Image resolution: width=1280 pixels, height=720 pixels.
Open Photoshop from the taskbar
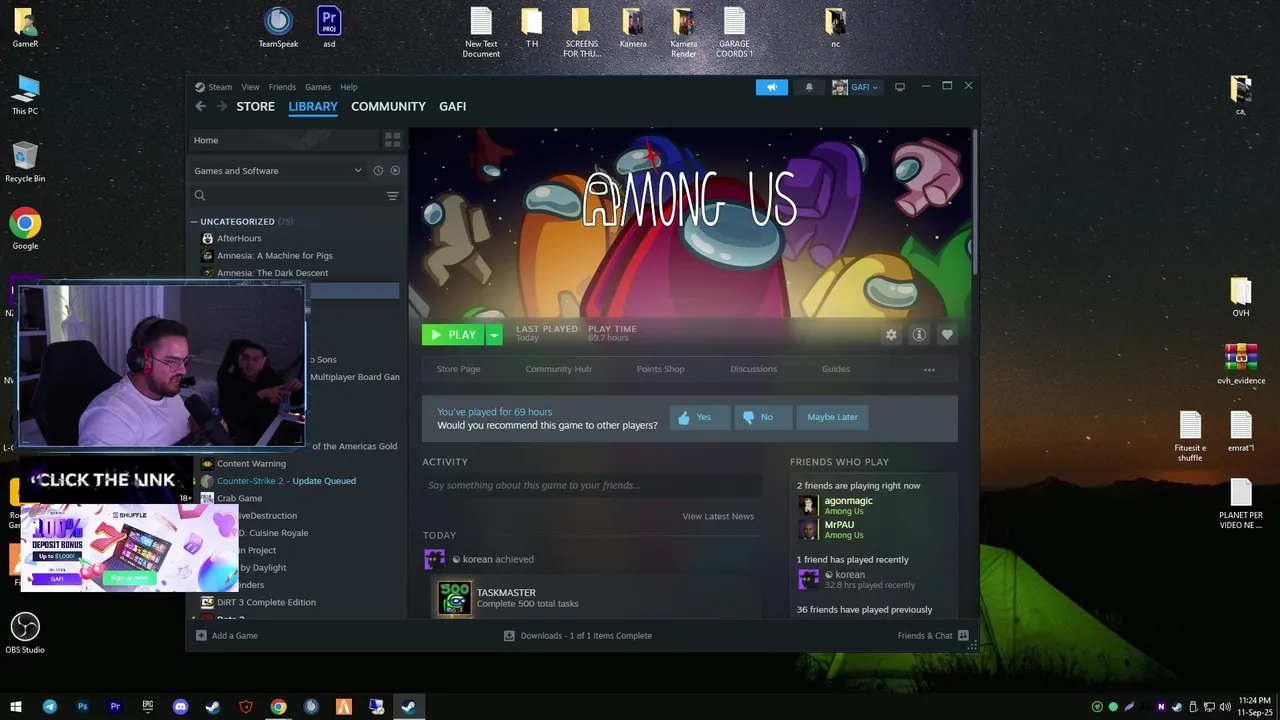tap(82, 707)
